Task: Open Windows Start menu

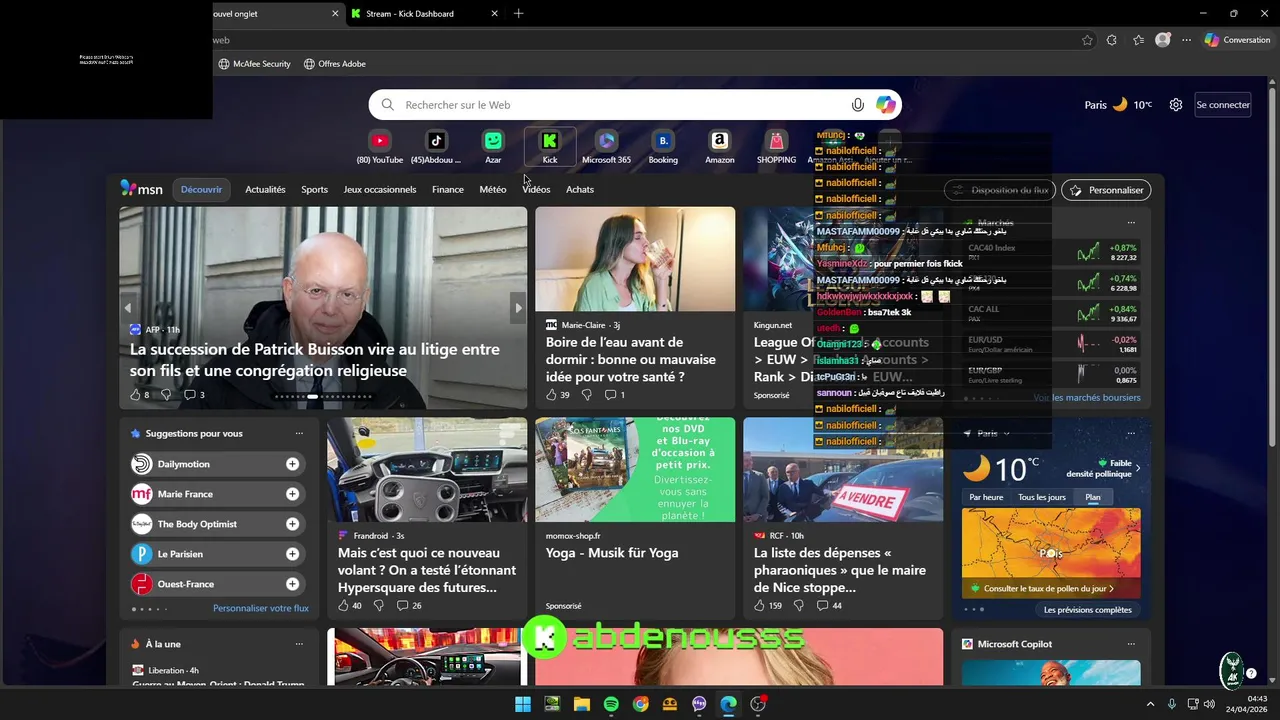Action: coord(523,704)
